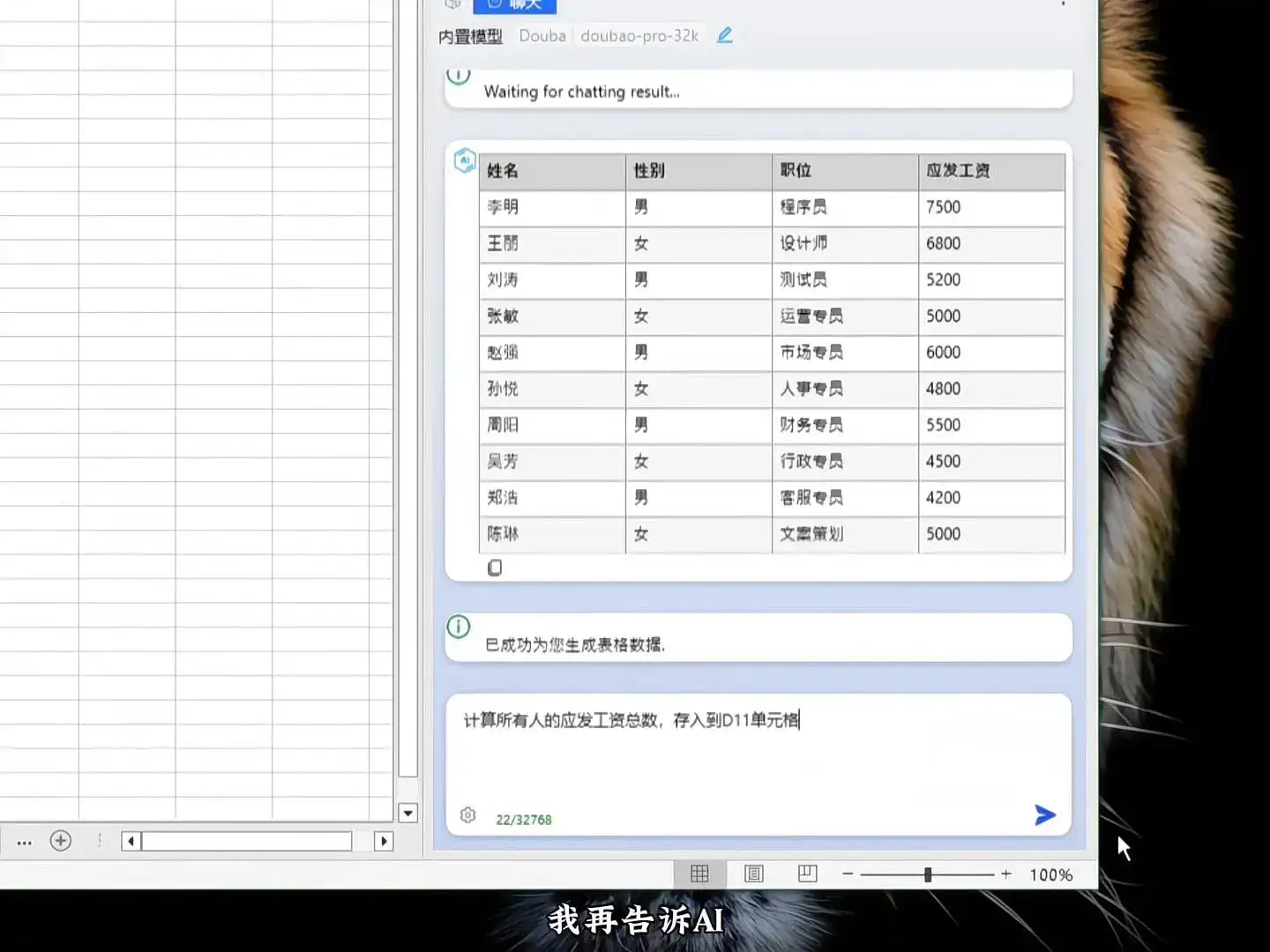
Task: Add a new sheet with the plus button
Action: (x=60, y=841)
